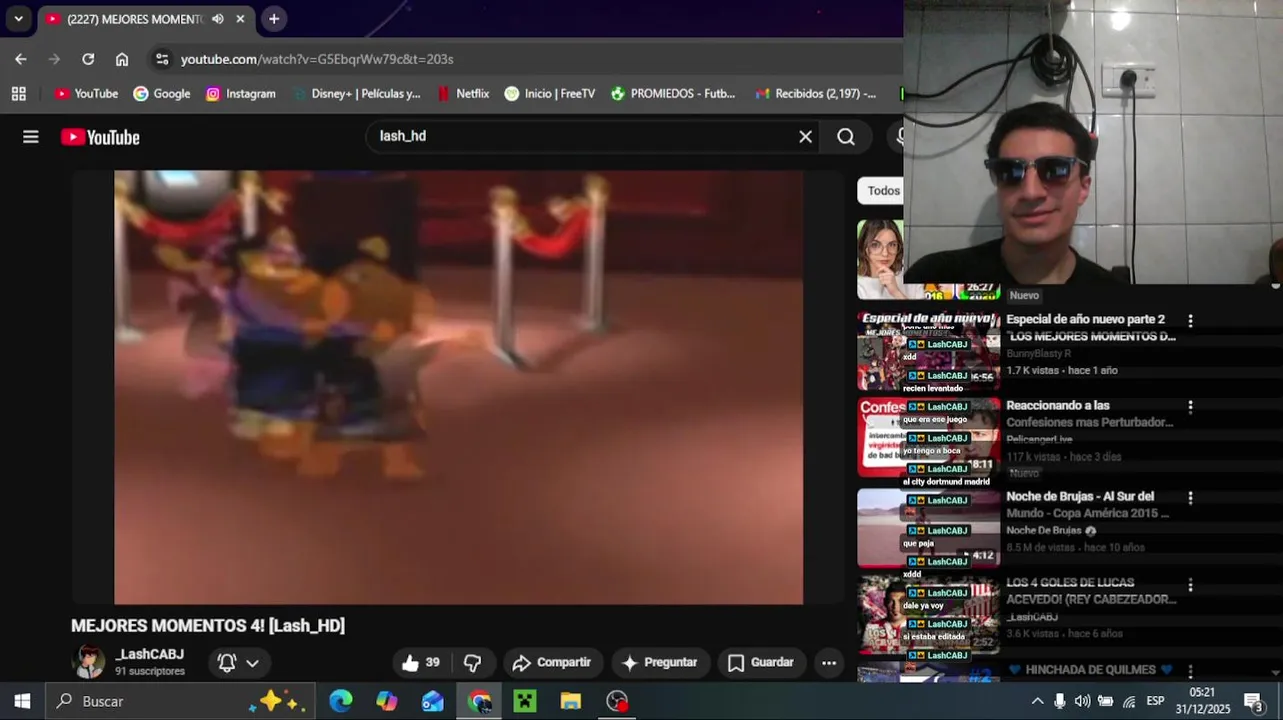This screenshot has width=1283, height=720.
Task: Open the Windows notification center
Action: pos(1254,701)
